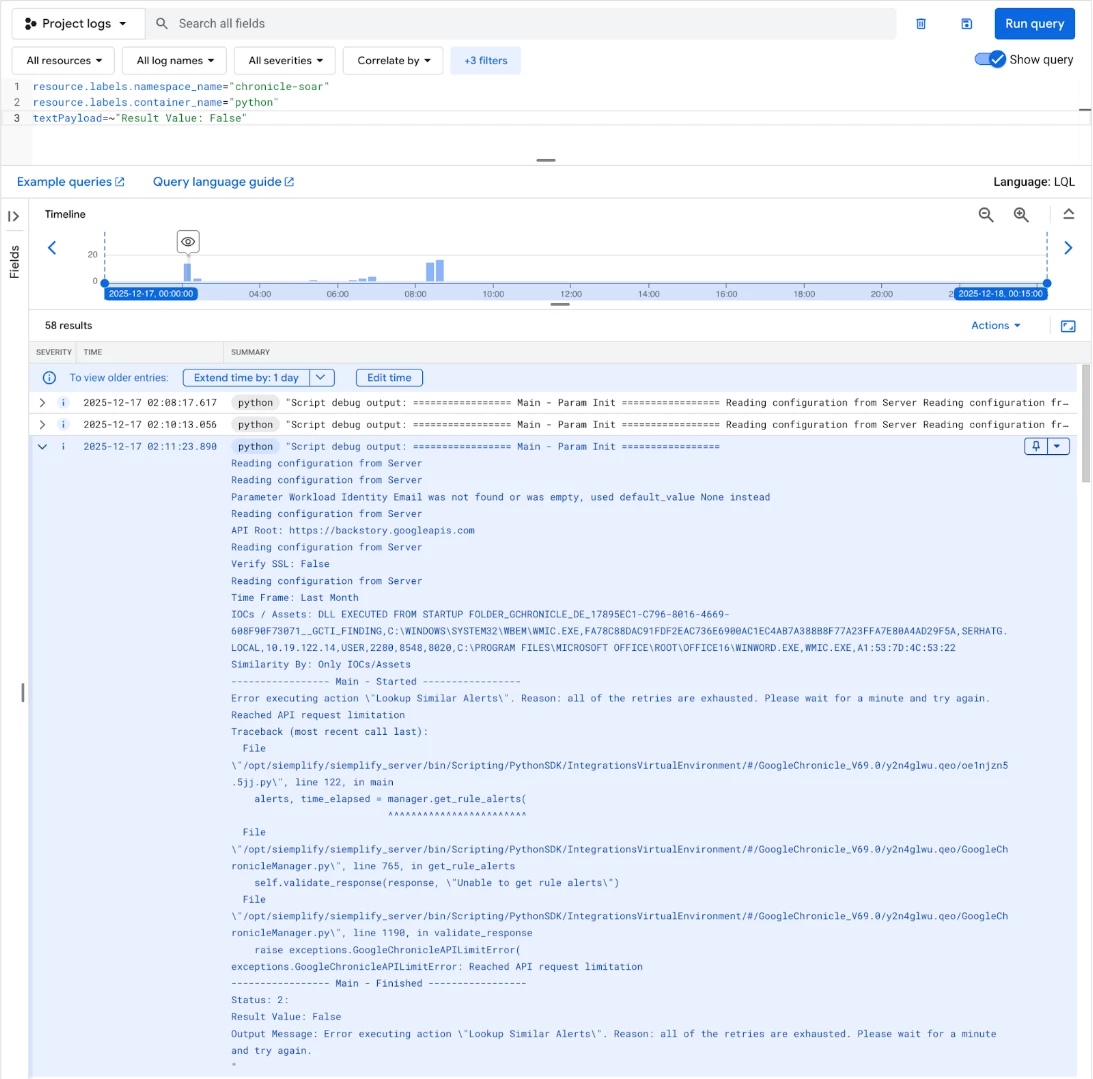Click the 'Time Frame: Last Month' line
The height and width of the screenshot is (1079, 1093).
point(295,597)
